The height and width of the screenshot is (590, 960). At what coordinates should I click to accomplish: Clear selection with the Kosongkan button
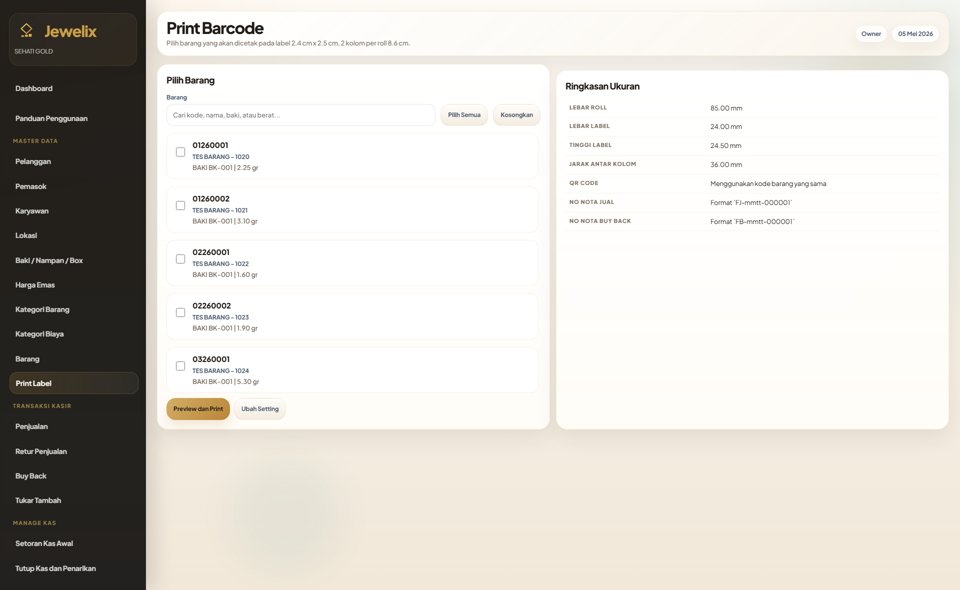pos(517,115)
